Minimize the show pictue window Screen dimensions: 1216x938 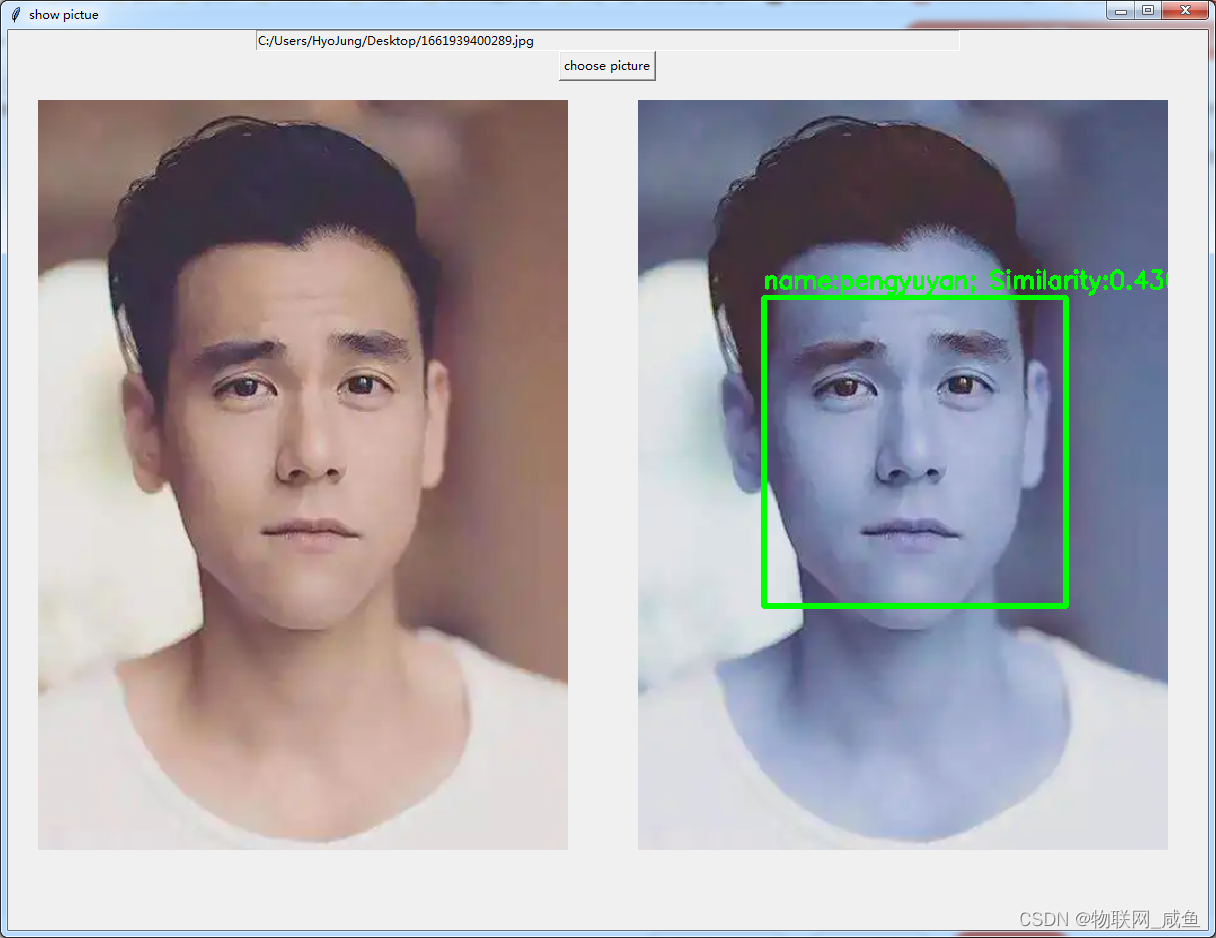(x=1121, y=11)
